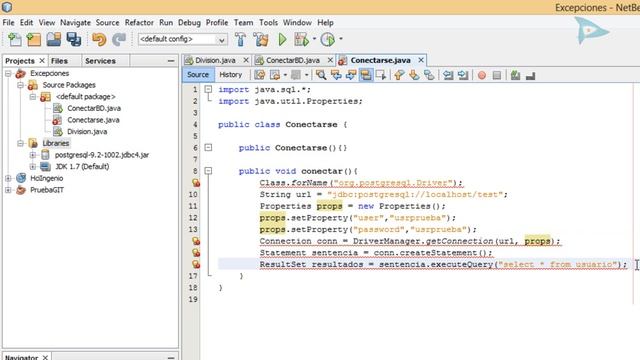Collapse the Conectarse constructor fold on line 6

[x=208, y=147]
